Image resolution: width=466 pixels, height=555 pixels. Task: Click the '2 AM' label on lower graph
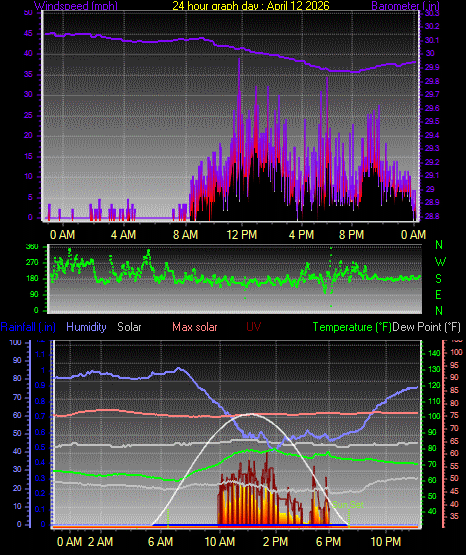(x=100, y=541)
